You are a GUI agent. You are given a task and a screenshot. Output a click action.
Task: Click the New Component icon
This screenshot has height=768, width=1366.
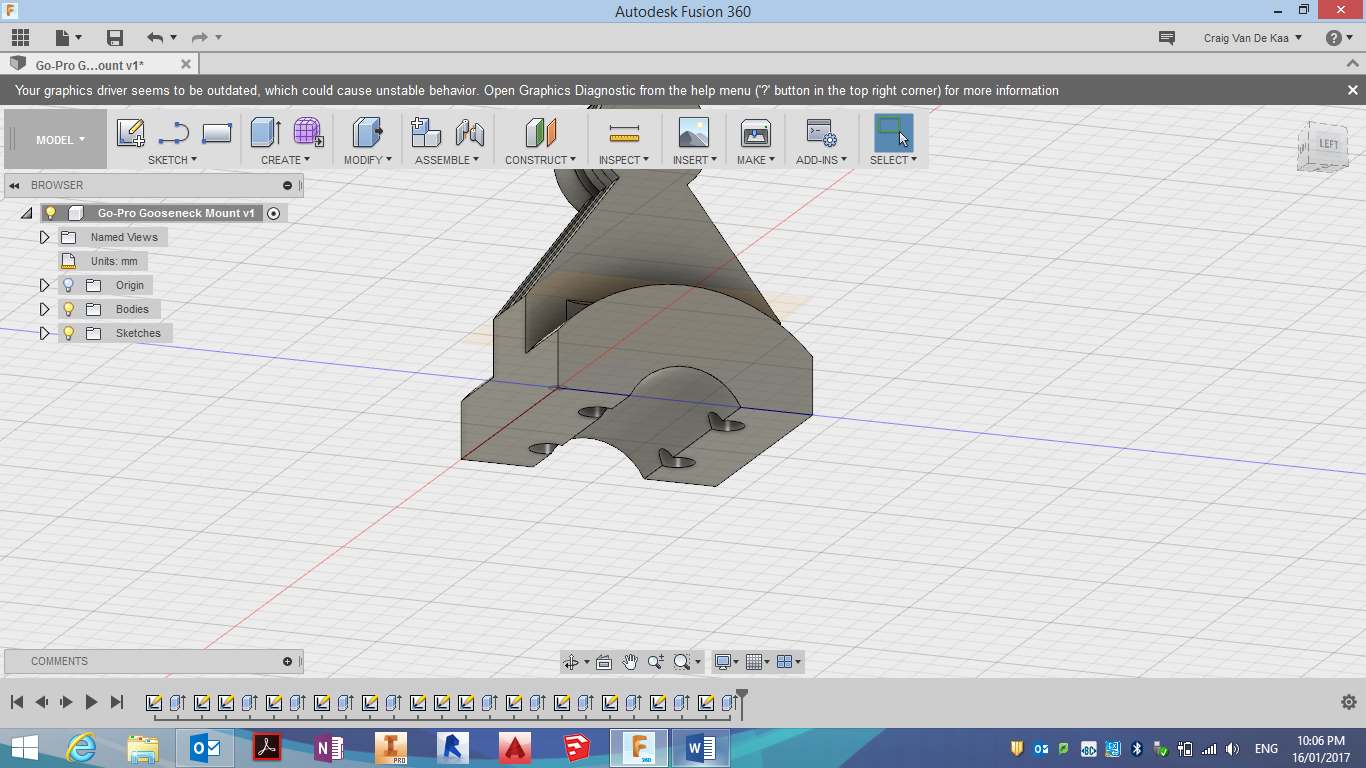426,132
